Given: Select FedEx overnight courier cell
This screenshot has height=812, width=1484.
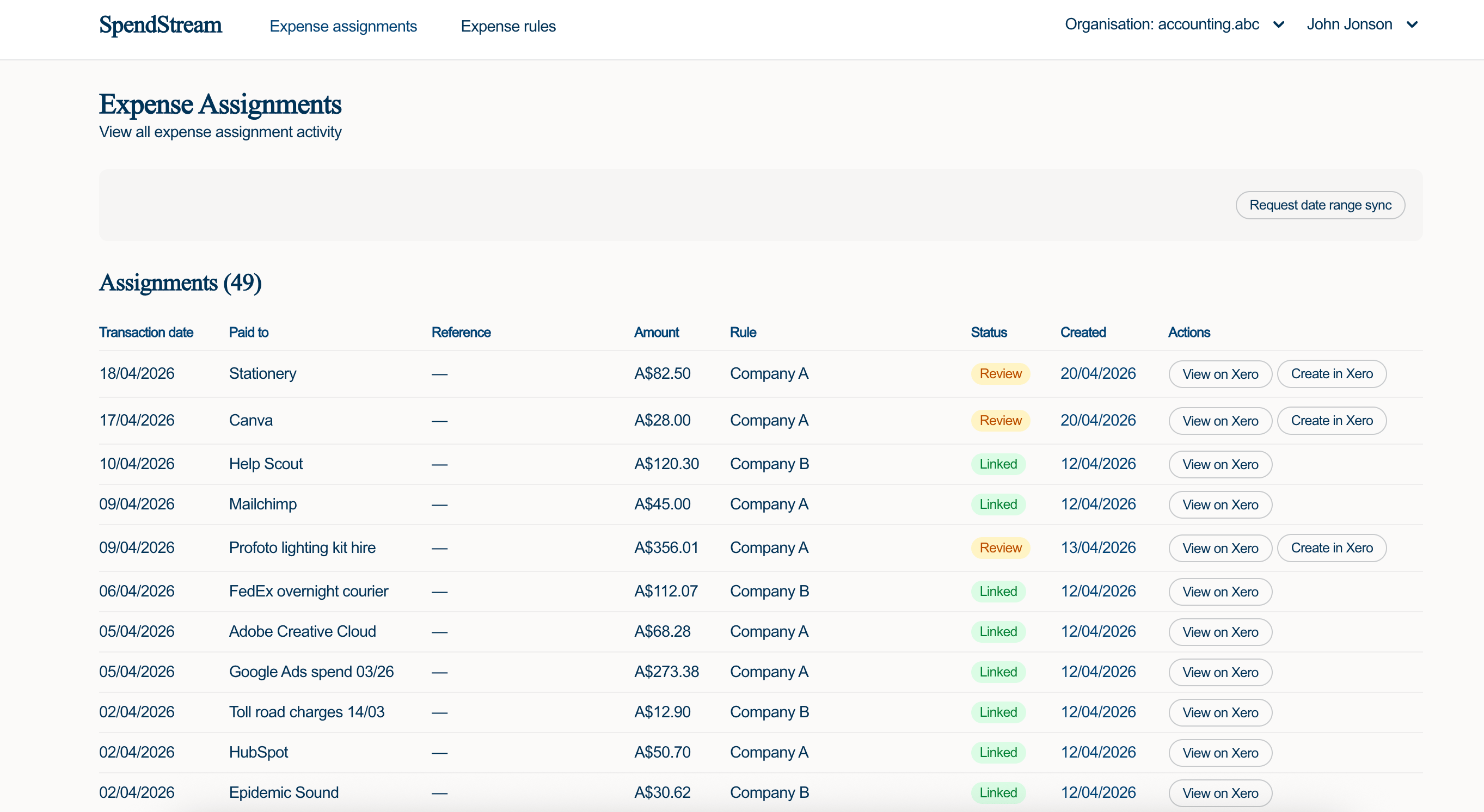Looking at the screenshot, I should pos(308,592).
